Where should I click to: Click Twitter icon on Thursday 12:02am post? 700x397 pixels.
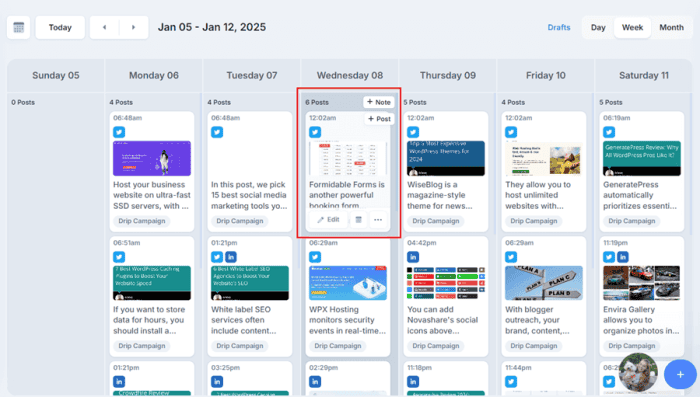pos(413,132)
